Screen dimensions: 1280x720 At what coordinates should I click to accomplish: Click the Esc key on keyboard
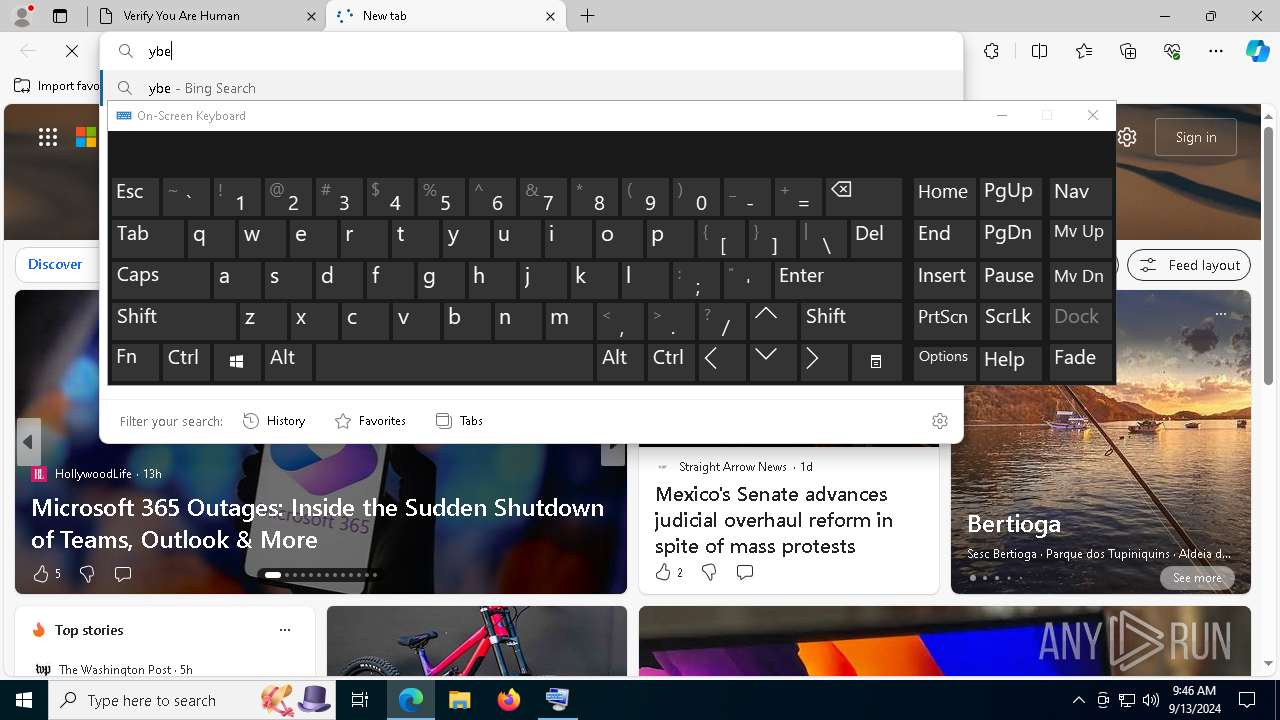tap(134, 196)
